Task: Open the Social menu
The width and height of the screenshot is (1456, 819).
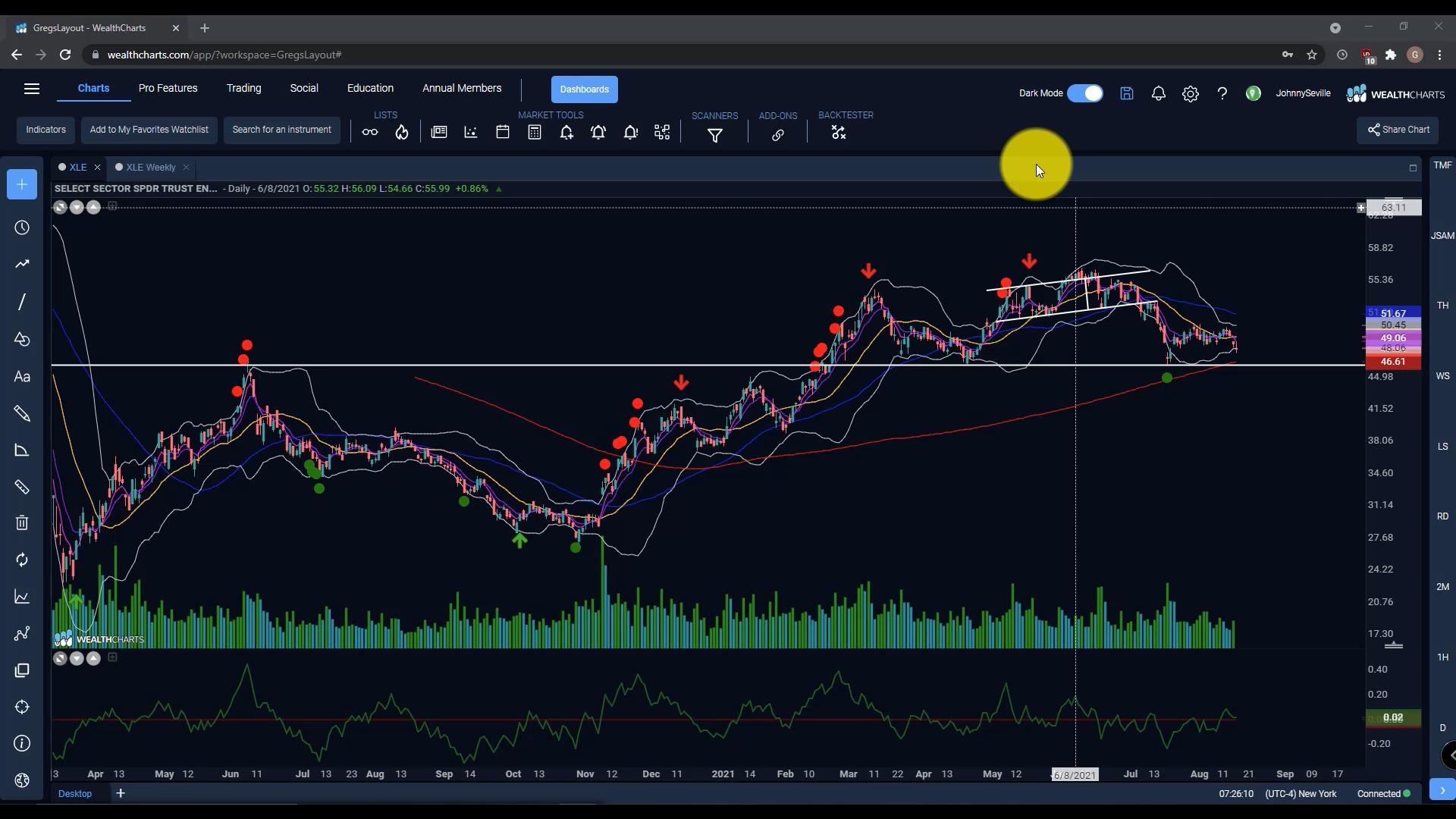Action: 304,89
